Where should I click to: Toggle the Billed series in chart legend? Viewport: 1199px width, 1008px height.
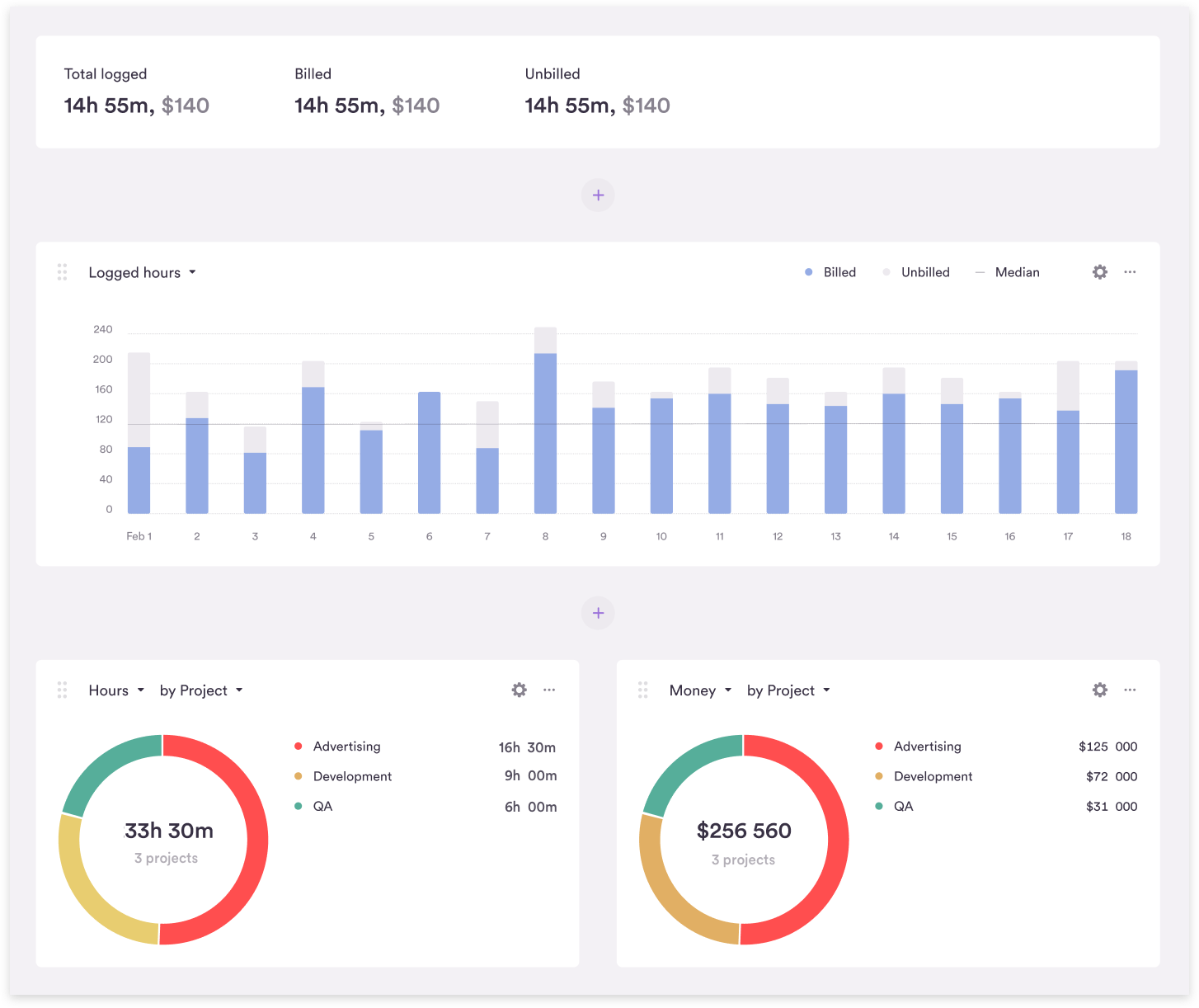(831, 272)
